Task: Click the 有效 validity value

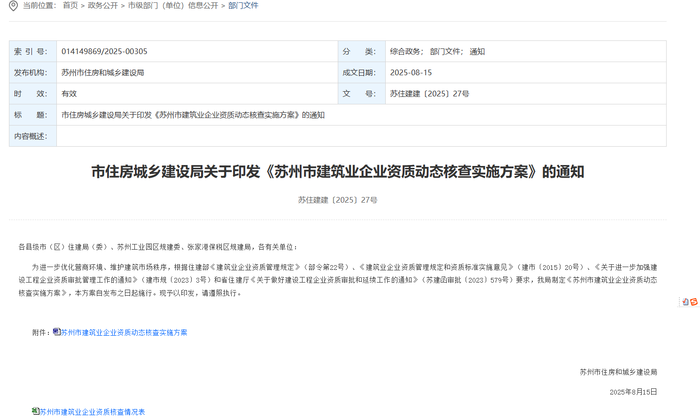Action: tap(69, 94)
